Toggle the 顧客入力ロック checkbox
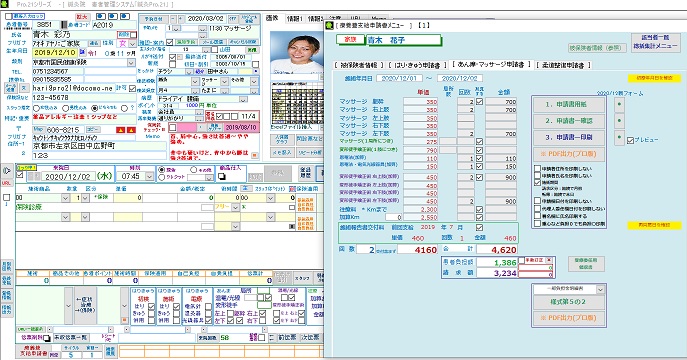 pyautogui.click(x=8, y=17)
